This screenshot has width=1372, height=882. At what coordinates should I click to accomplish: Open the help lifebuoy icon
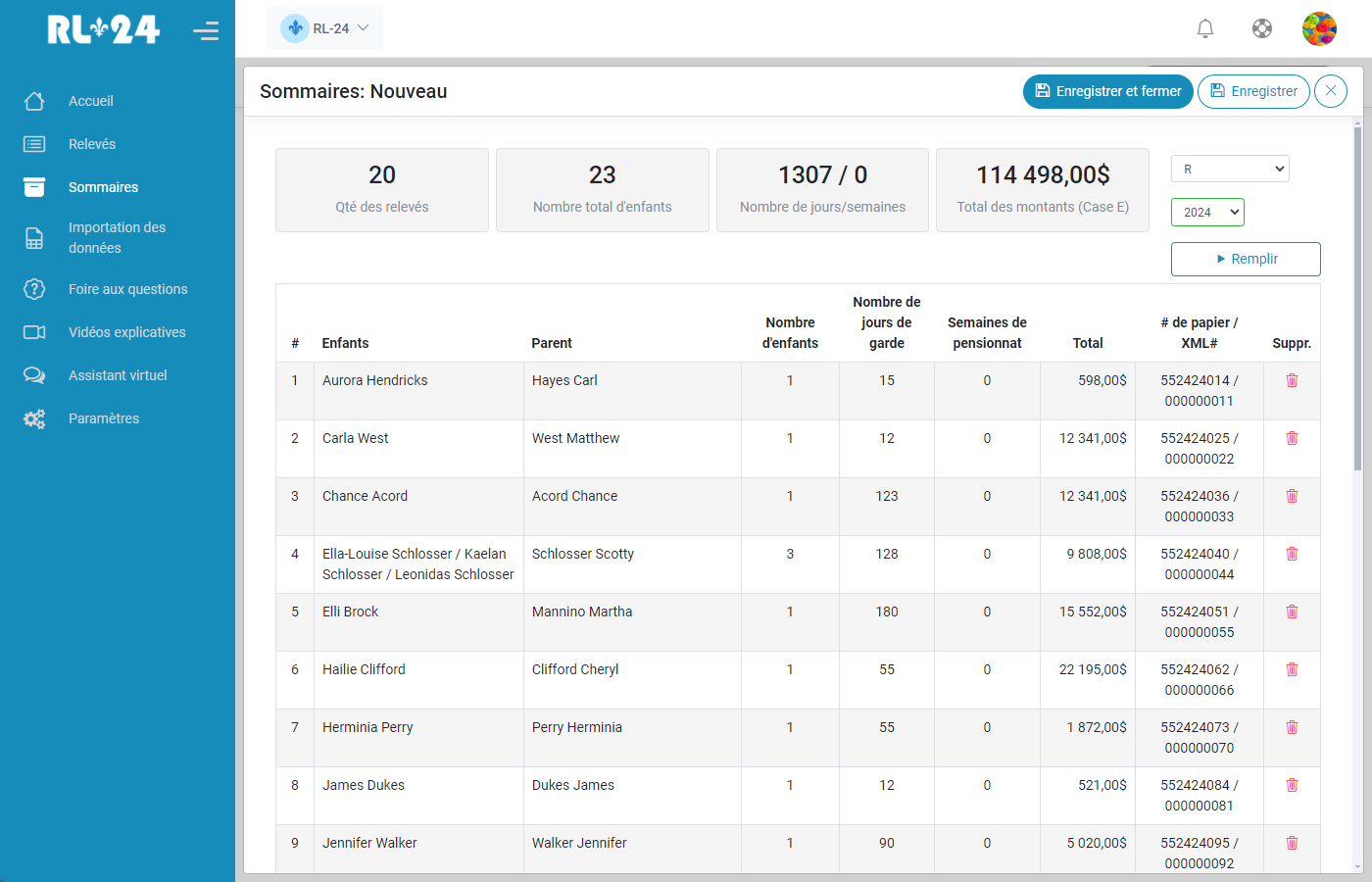pos(1262,28)
